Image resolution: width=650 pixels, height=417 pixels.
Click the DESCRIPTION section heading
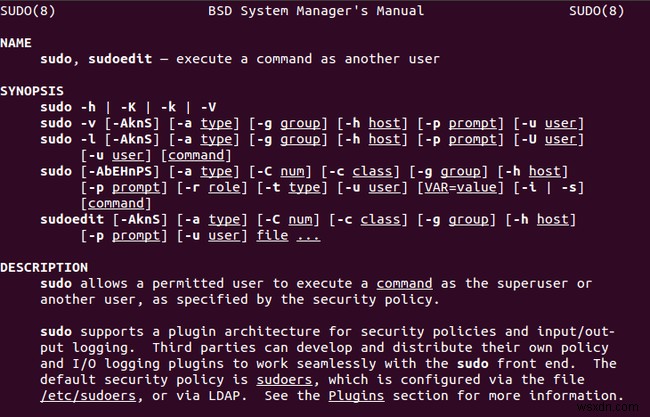44,267
